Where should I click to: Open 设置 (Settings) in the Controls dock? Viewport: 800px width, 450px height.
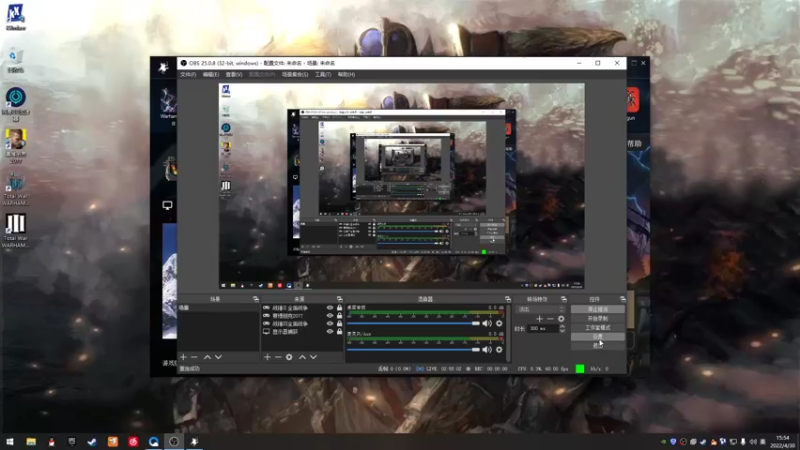(597, 337)
